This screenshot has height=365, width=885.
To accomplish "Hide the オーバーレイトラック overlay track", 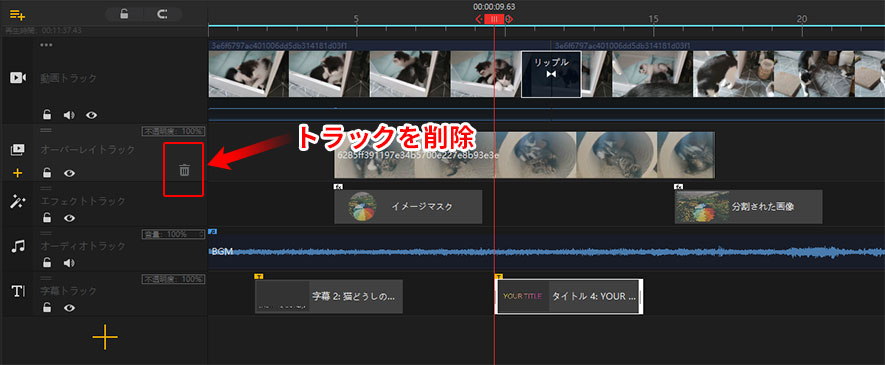I will point(69,173).
